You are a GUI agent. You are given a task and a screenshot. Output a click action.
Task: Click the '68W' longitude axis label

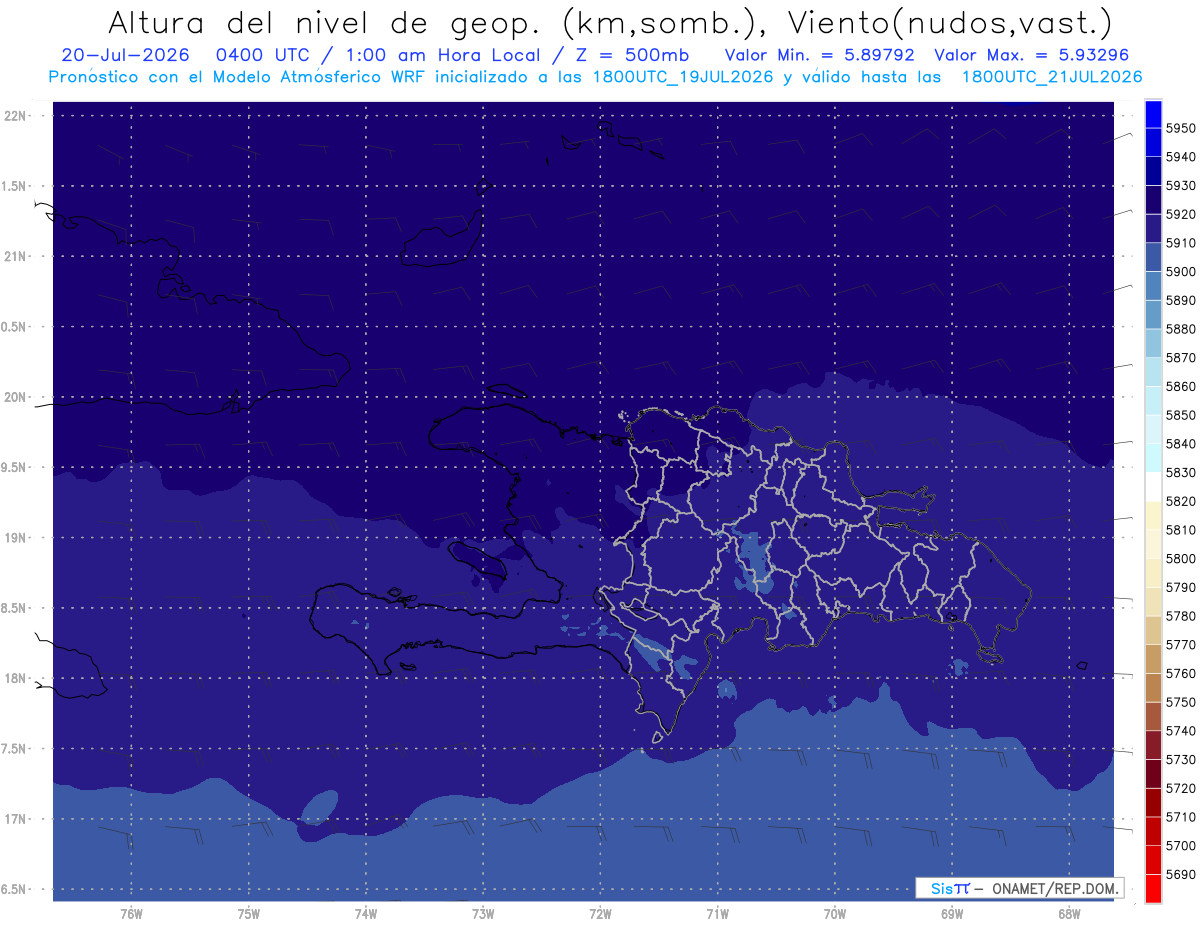(x=1069, y=913)
